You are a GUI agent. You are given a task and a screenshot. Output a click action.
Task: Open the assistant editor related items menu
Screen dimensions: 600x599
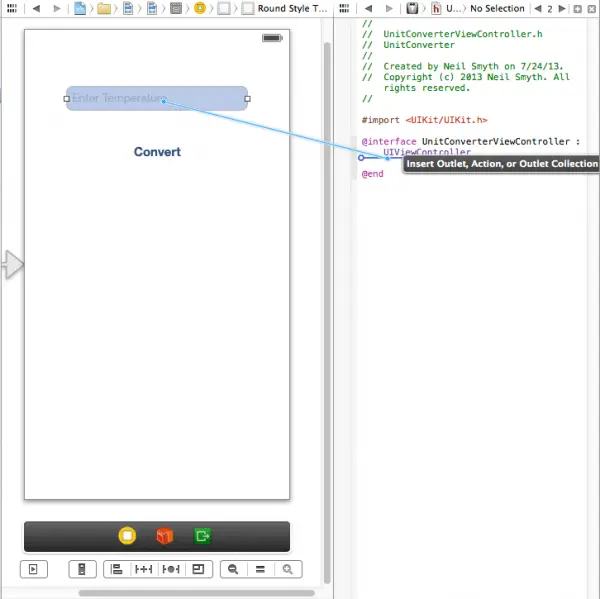pos(346,8)
